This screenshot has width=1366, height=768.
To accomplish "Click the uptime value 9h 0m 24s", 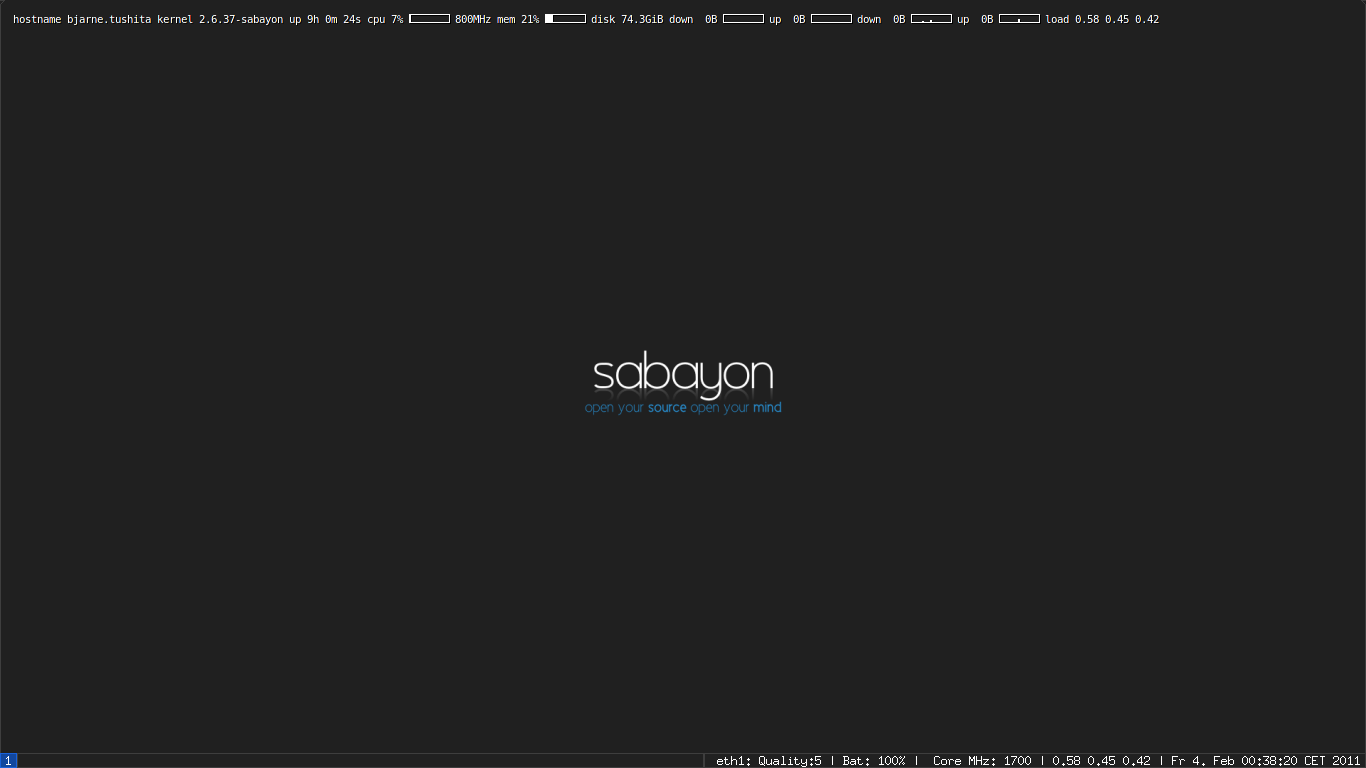I will [334, 19].
